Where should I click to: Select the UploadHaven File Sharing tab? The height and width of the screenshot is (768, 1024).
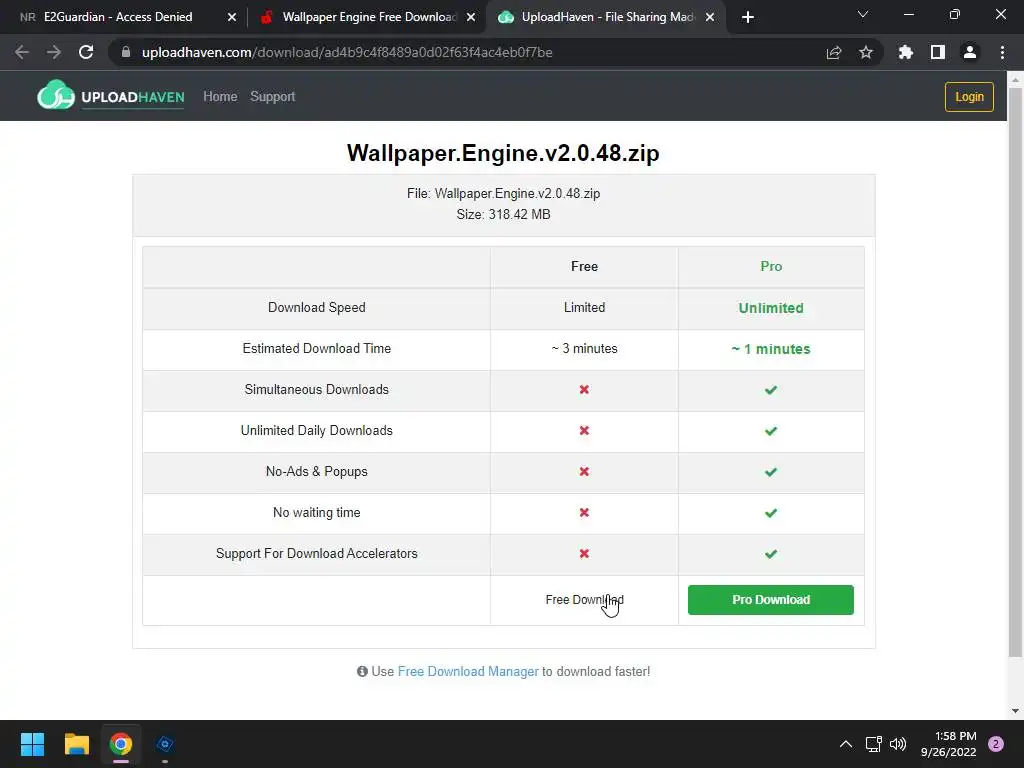(x=607, y=17)
